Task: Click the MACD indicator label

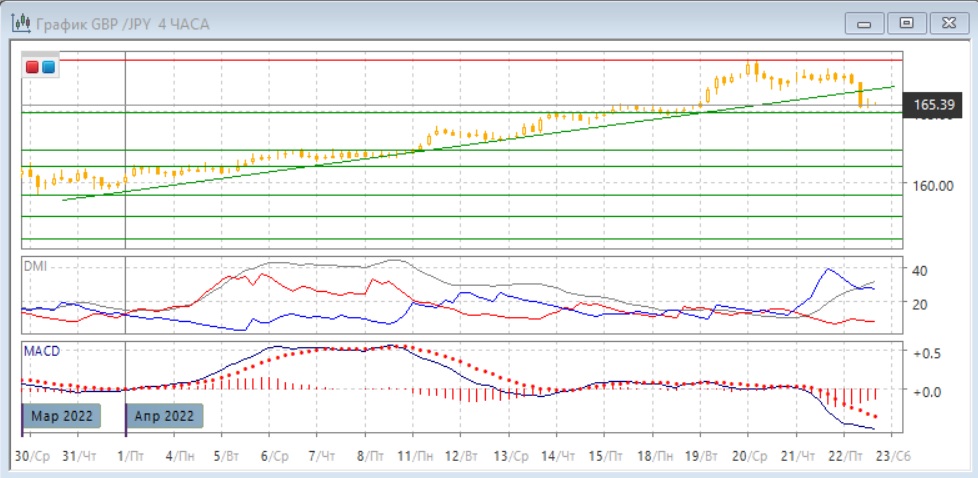Action: pos(41,352)
